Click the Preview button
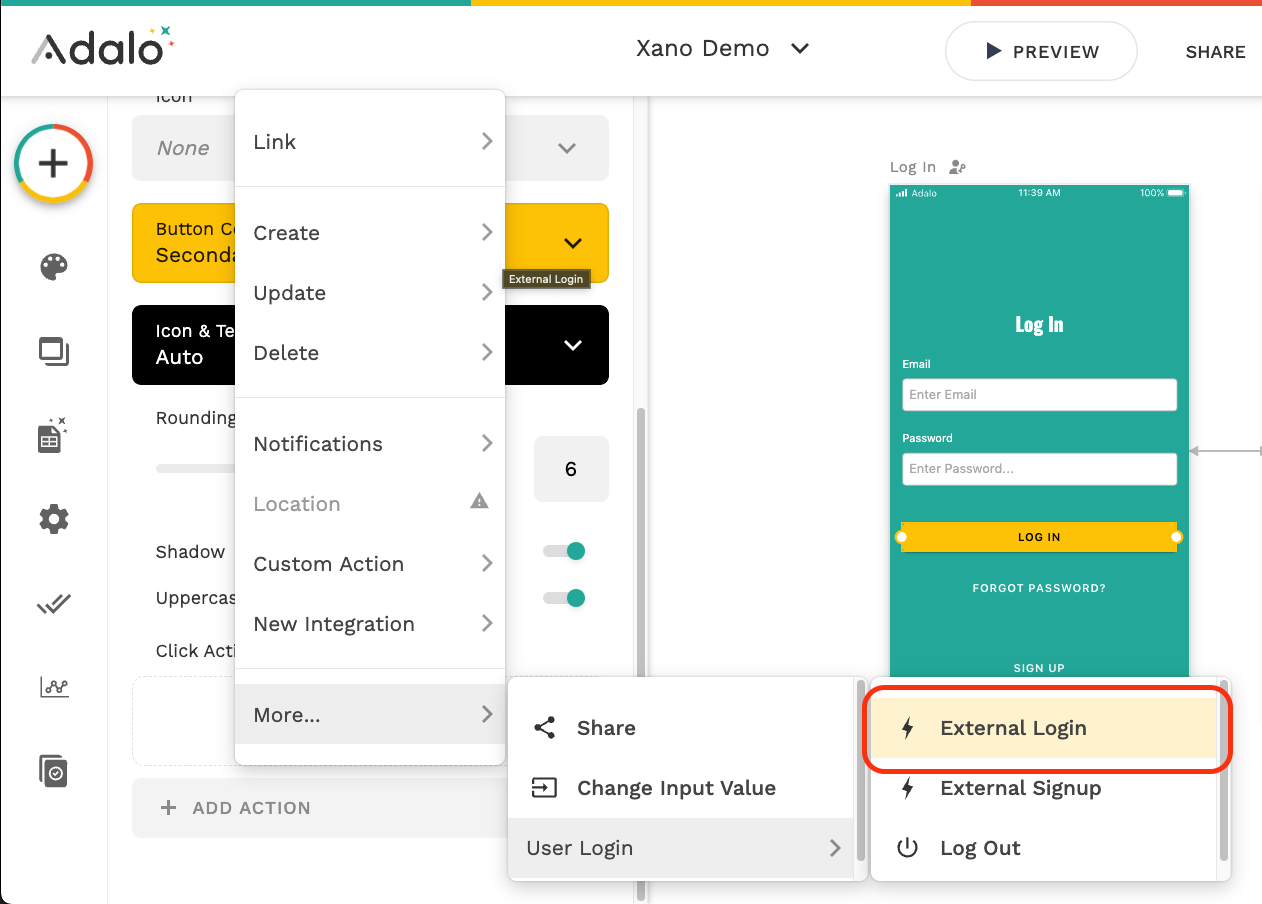This screenshot has width=1262, height=904. pyautogui.click(x=1041, y=52)
